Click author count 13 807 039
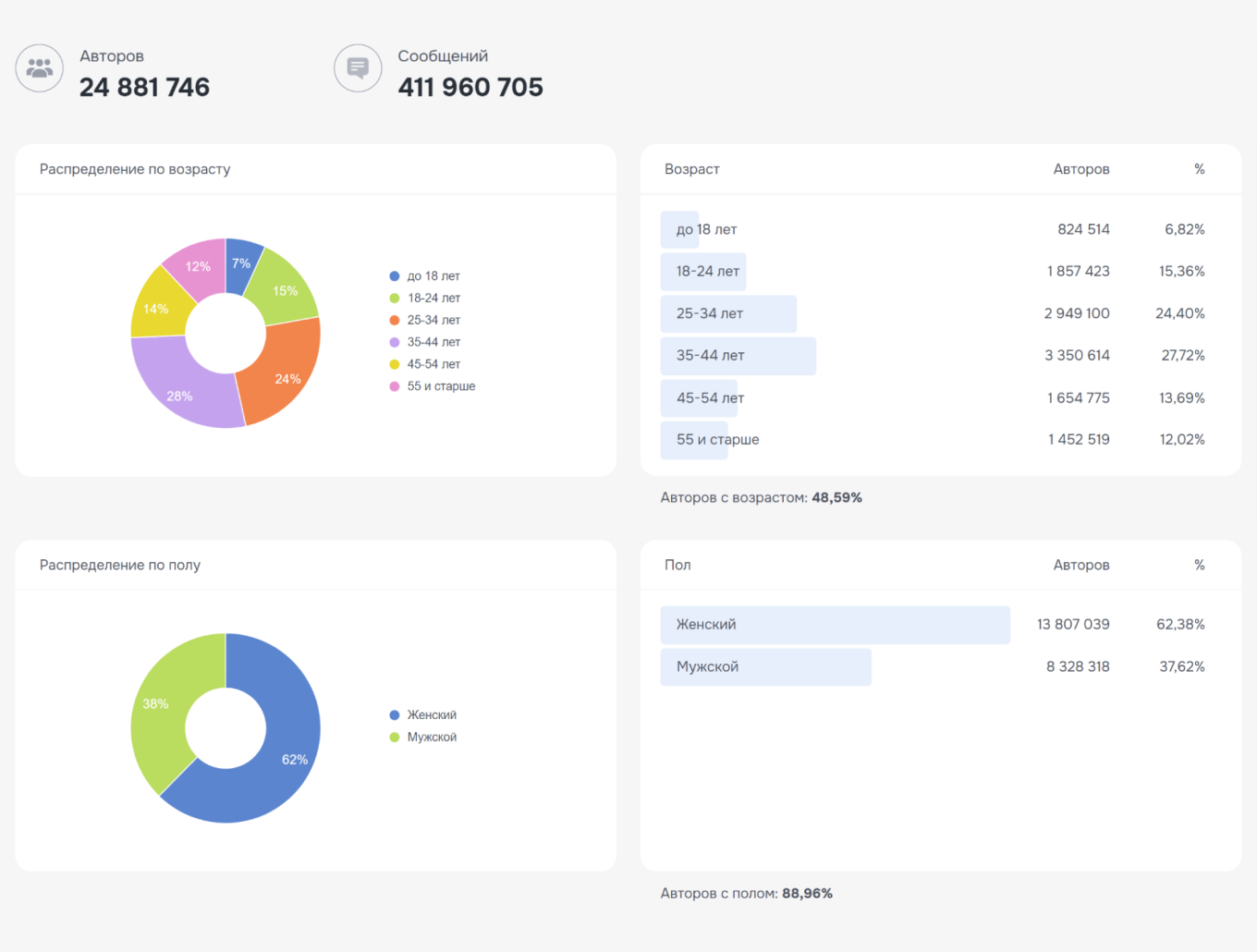This screenshot has width=1257, height=952. pos(1073,625)
